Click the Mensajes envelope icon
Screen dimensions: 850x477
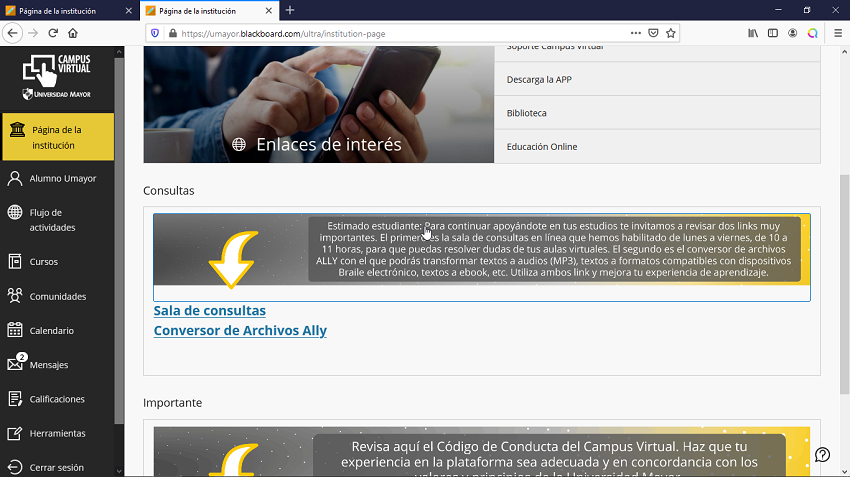tap(15, 364)
